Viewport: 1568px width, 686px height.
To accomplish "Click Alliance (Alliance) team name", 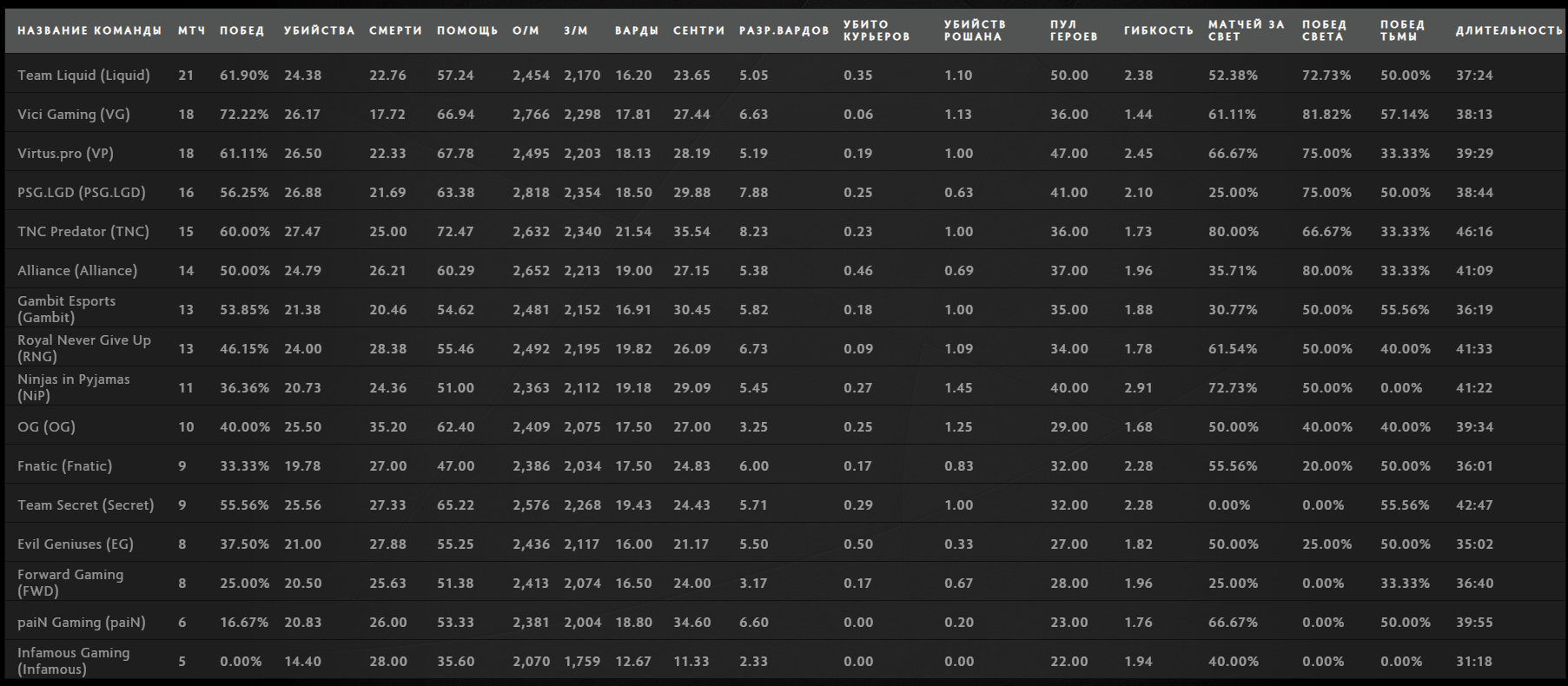I will [x=77, y=271].
